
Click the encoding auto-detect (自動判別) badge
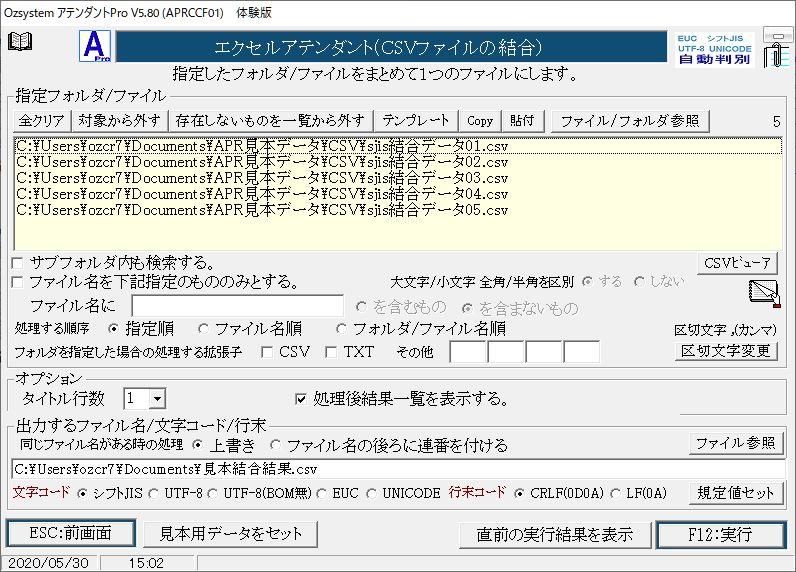click(714, 49)
